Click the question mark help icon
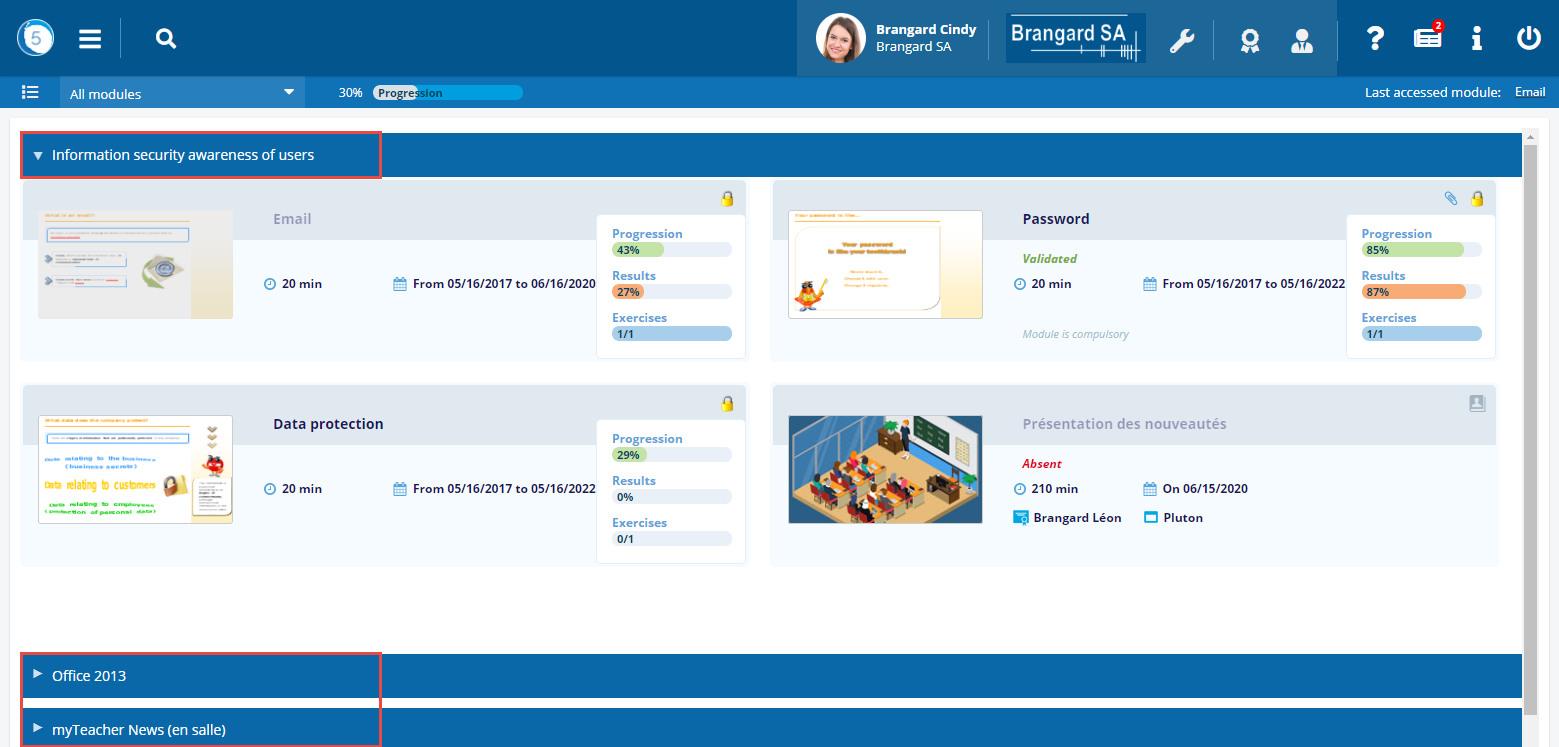 1375,39
